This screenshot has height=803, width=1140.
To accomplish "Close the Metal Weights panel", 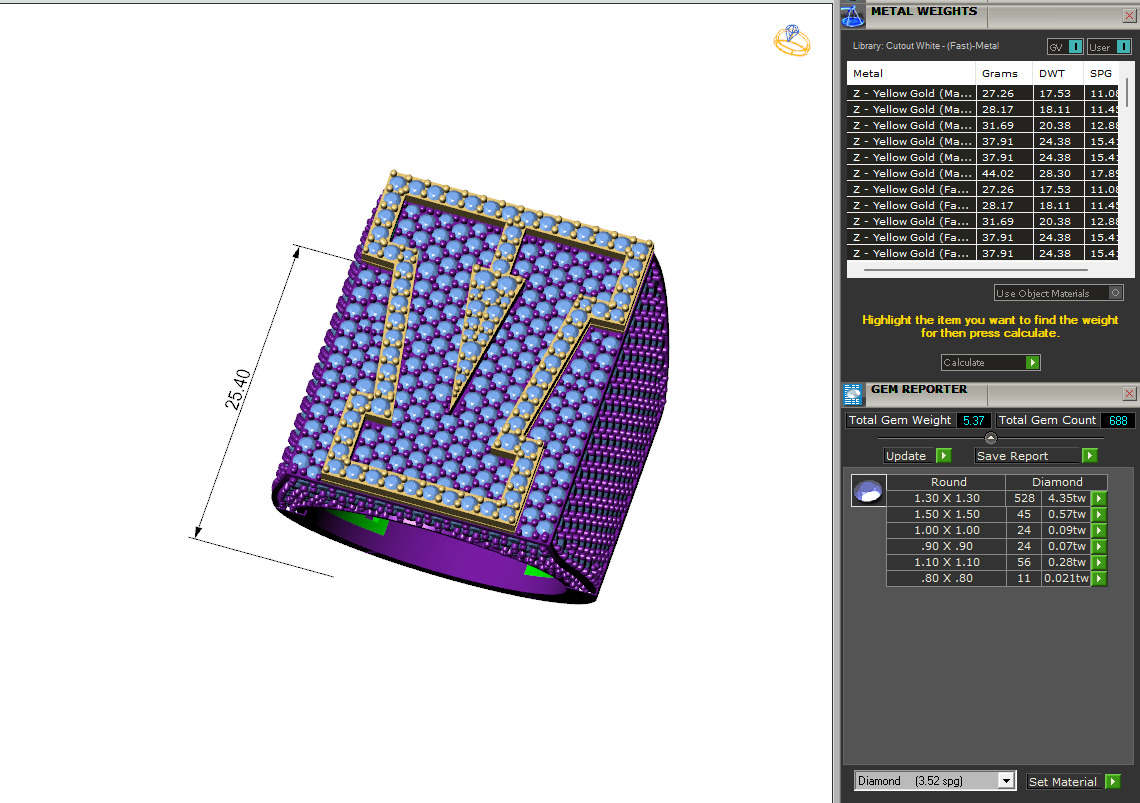I will click(1129, 15).
